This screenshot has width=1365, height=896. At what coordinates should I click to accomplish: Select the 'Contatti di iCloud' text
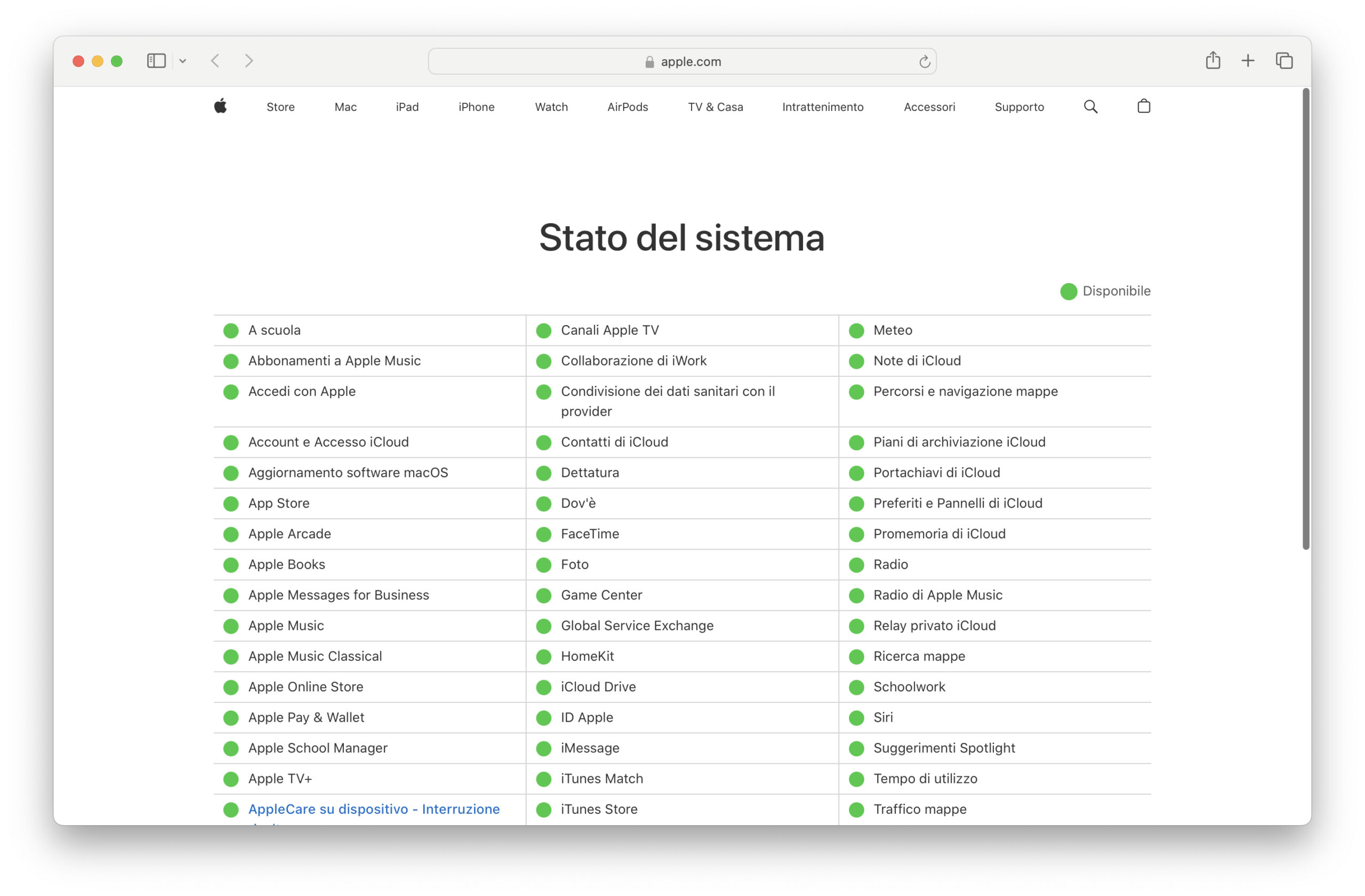tap(614, 442)
